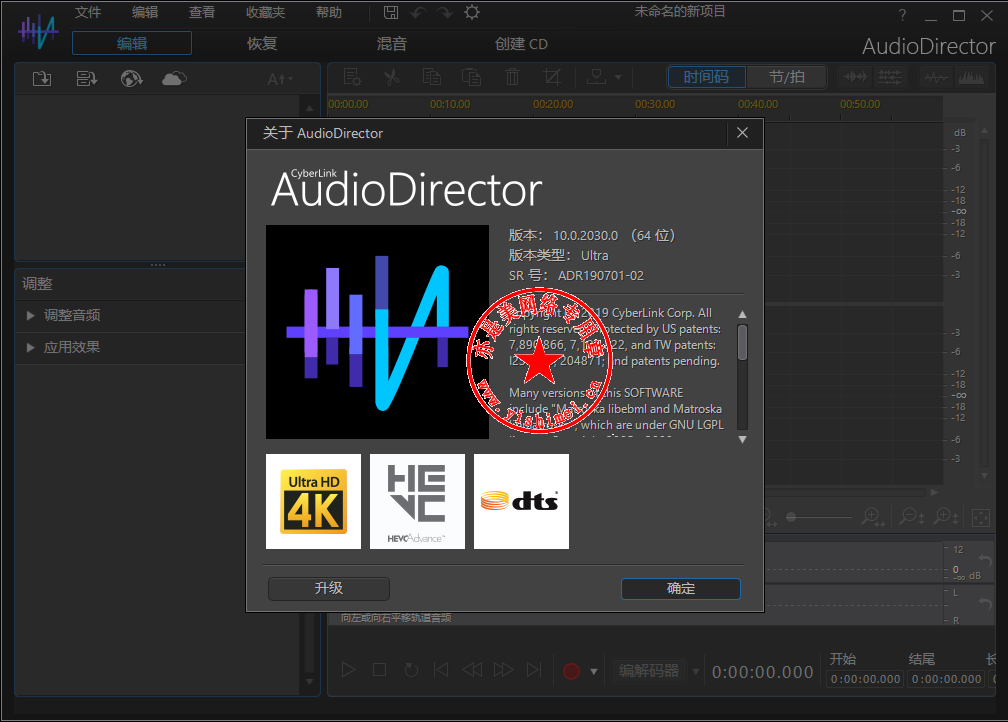Click the rewind button
This screenshot has height=722, width=1008.
point(472,670)
